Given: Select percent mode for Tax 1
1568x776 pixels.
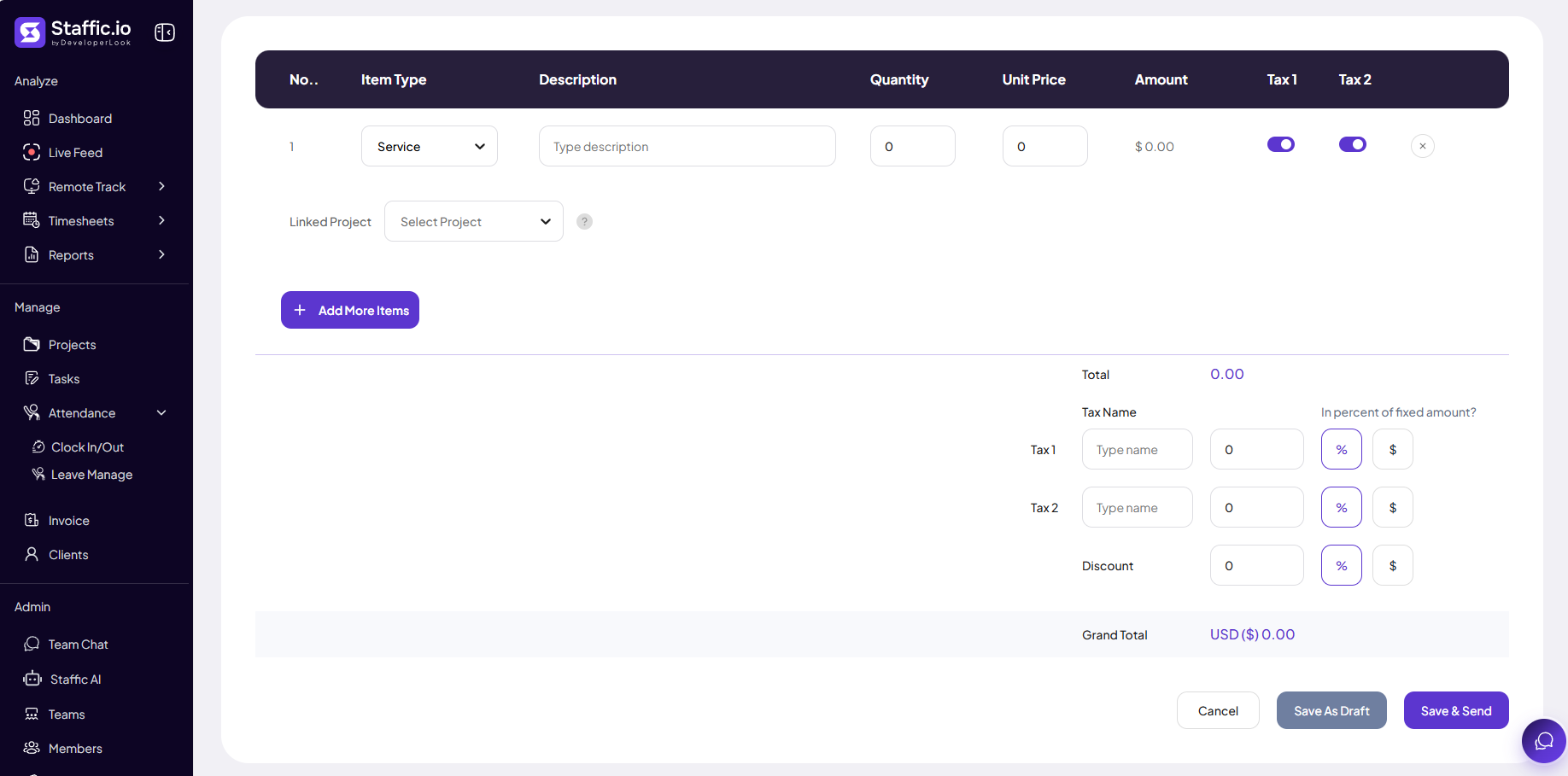Looking at the screenshot, I should click(x=1342, y=449).
